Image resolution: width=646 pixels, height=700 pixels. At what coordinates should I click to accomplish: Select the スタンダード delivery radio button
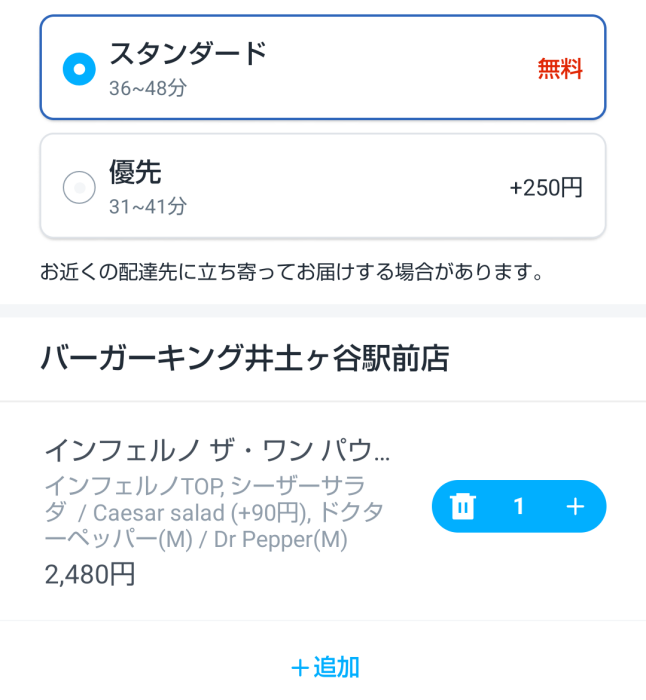(x=79, y=68)
